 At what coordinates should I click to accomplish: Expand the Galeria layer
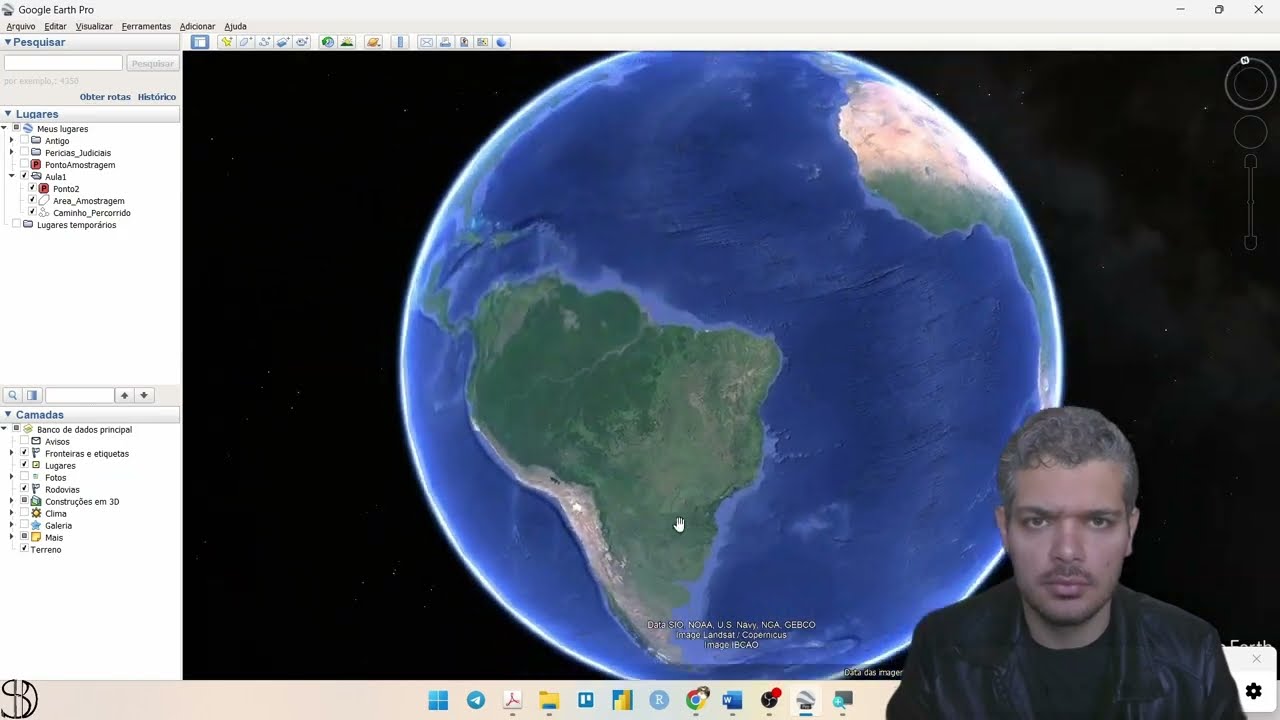click(x=12, y=525)
